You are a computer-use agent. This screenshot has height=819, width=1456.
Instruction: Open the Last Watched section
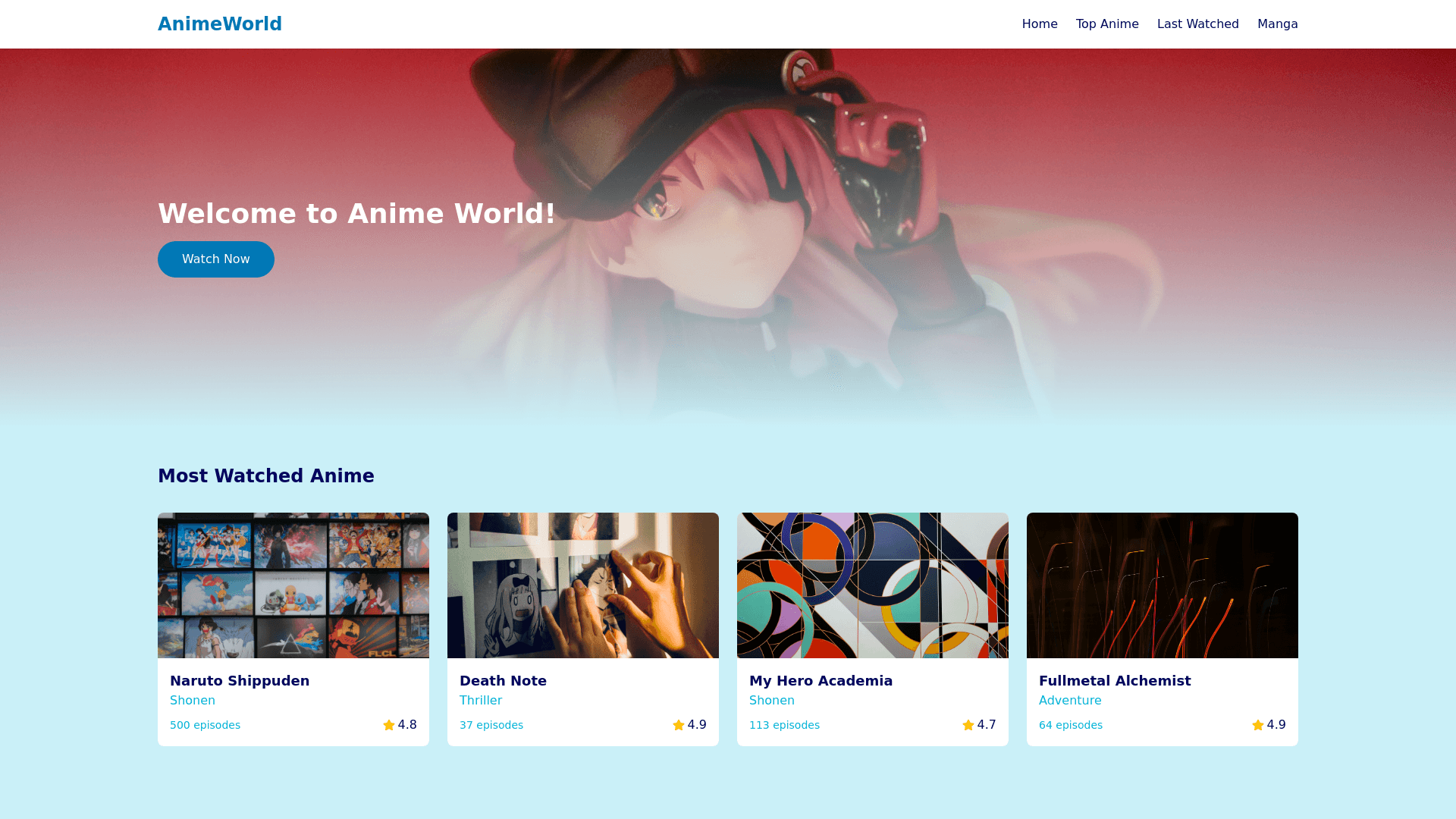tap(1198, 24)
